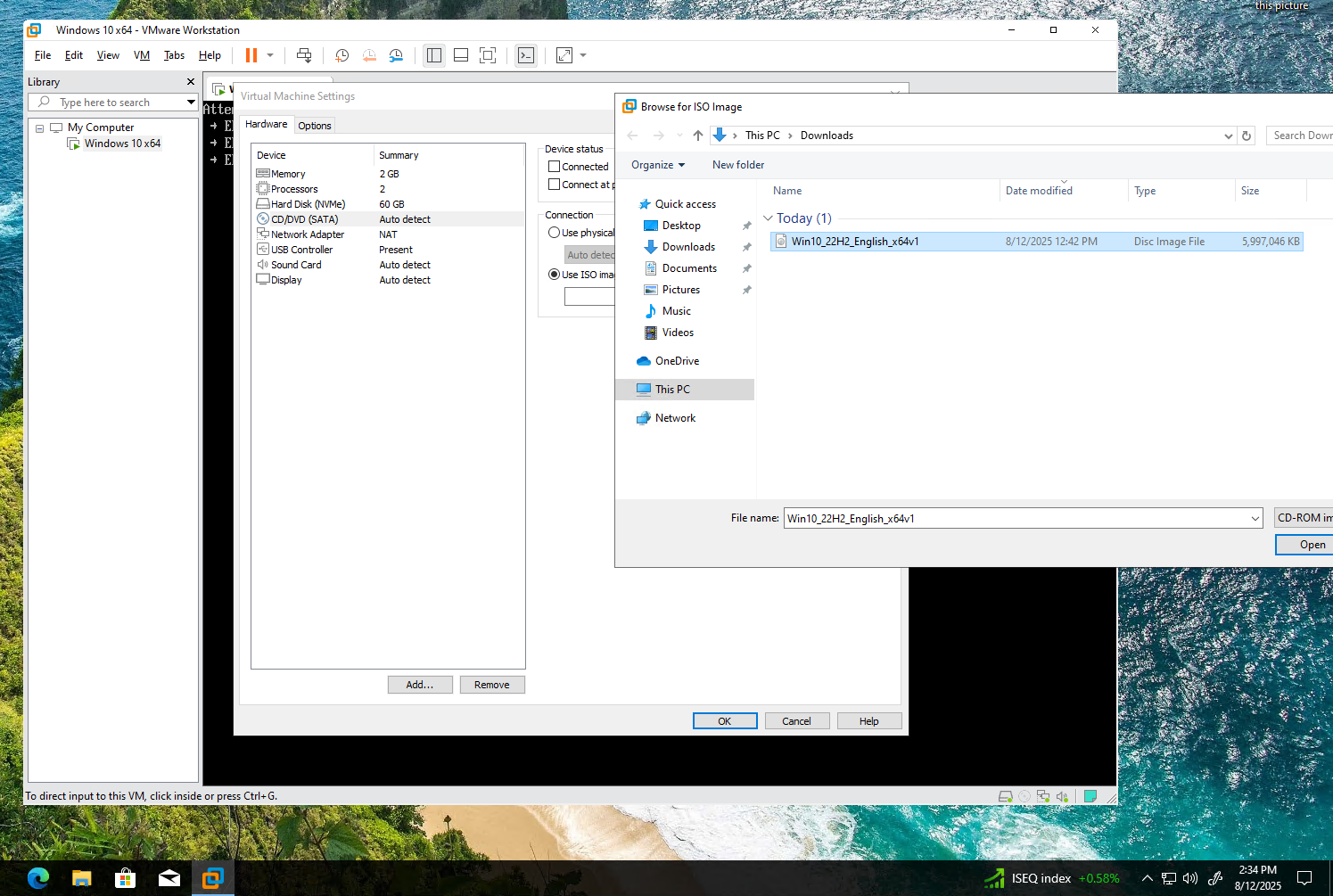Screen dimensions: 1333x896
Task: Open Mail app from taskbar
Action: (169, 878)
